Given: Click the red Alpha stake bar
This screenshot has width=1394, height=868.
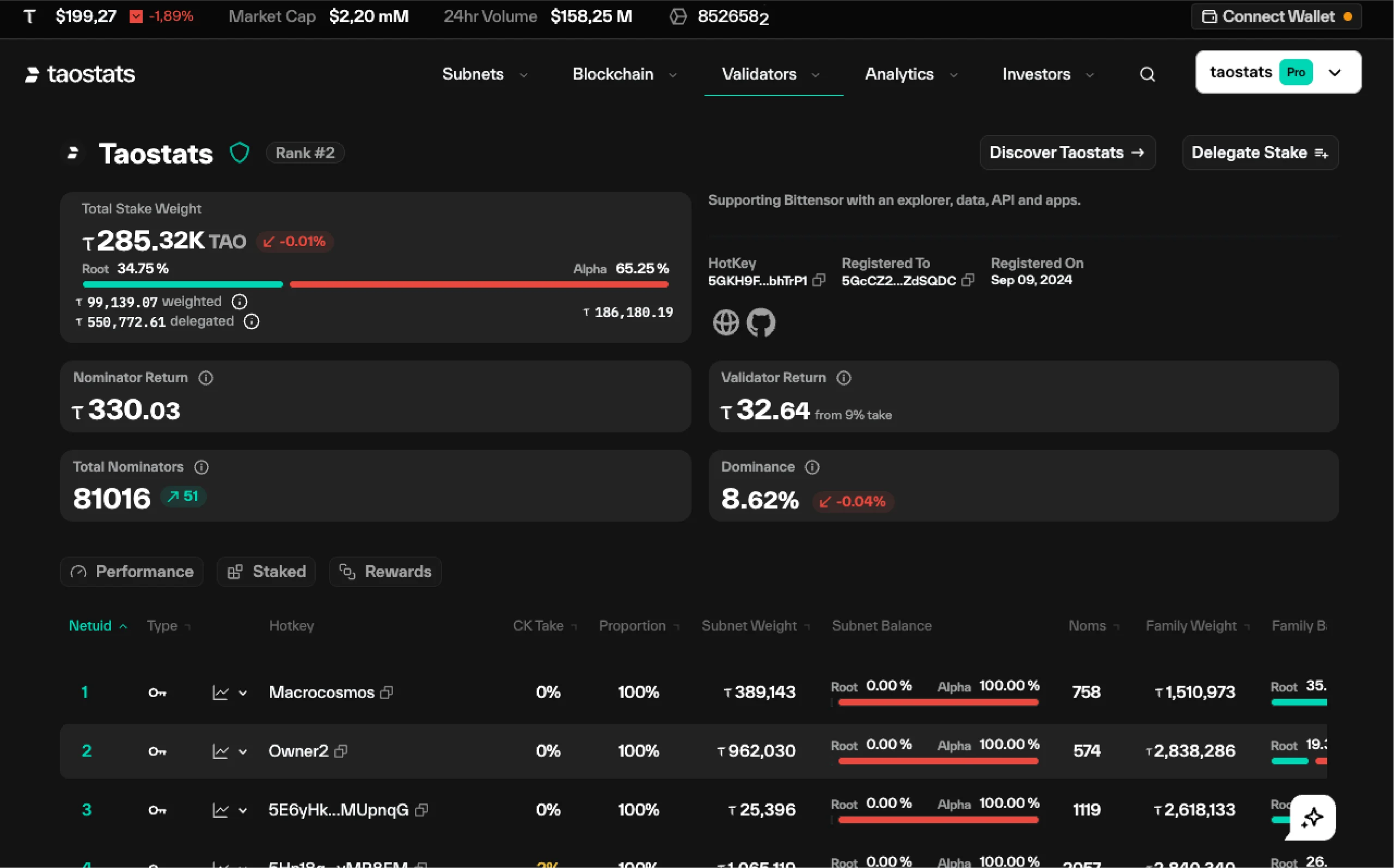Looking at the screenshot, I should (479, 284).
